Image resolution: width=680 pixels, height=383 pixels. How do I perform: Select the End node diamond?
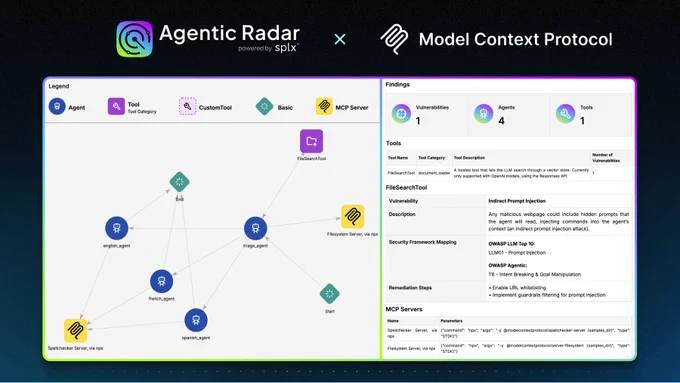[x=180, y=182]
